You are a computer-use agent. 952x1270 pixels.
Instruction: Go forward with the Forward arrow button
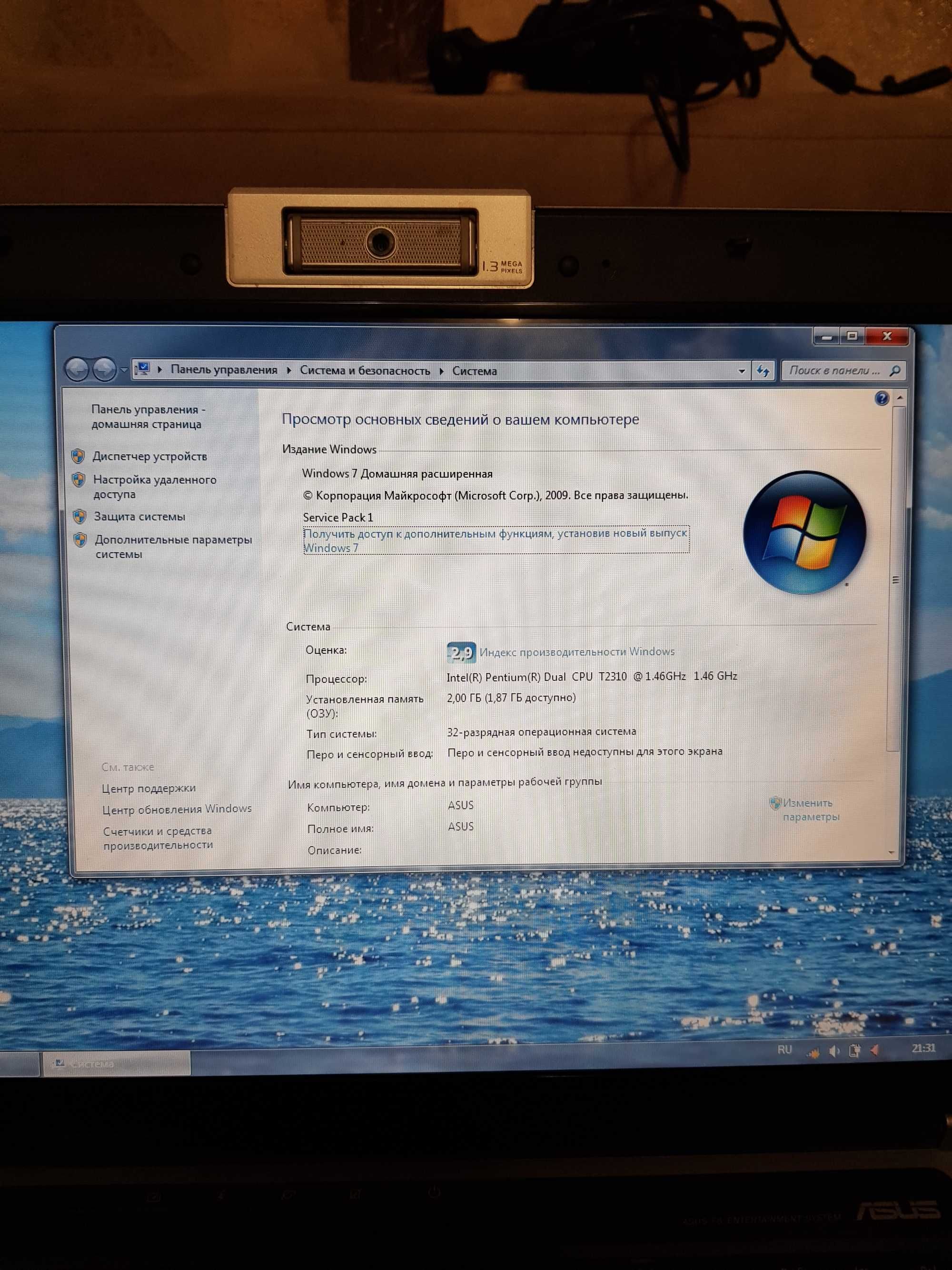click(x=104, y=369)
